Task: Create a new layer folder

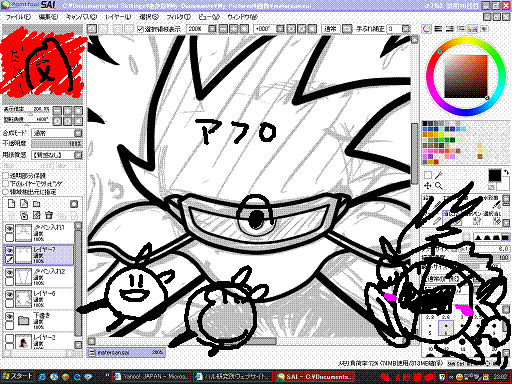Action: [36, 204]
